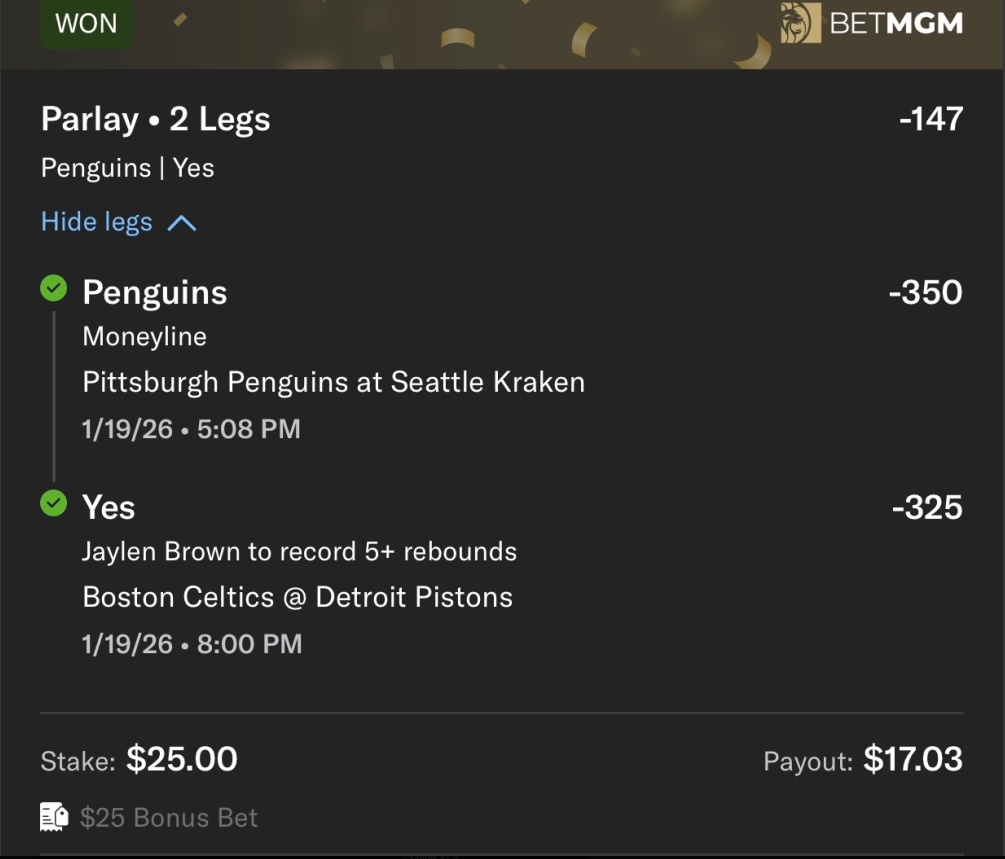The height and width of the screenshot is (859, 1005).
Task: Click the -325 rebounds leg odds
Action: 927,507
